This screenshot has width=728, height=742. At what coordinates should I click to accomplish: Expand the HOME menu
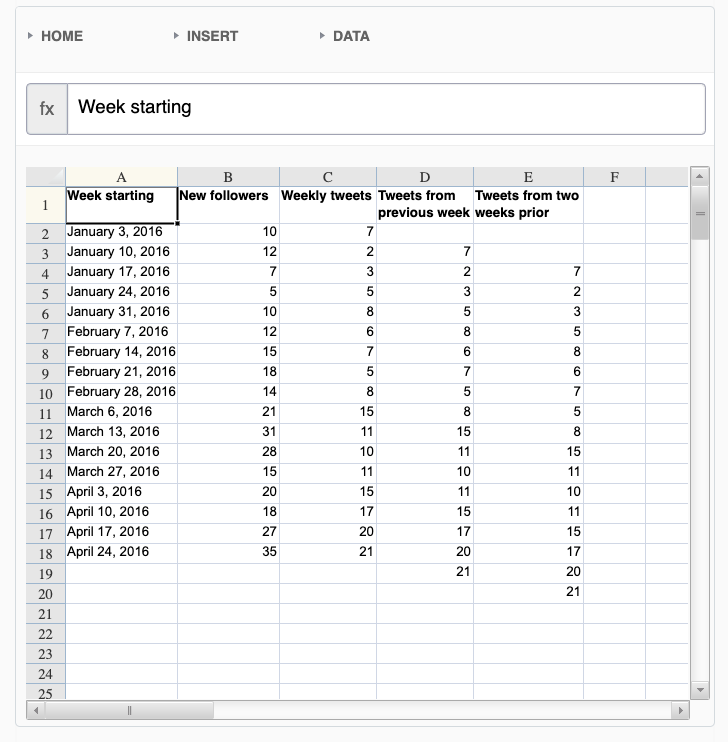[x=55, y=36]
